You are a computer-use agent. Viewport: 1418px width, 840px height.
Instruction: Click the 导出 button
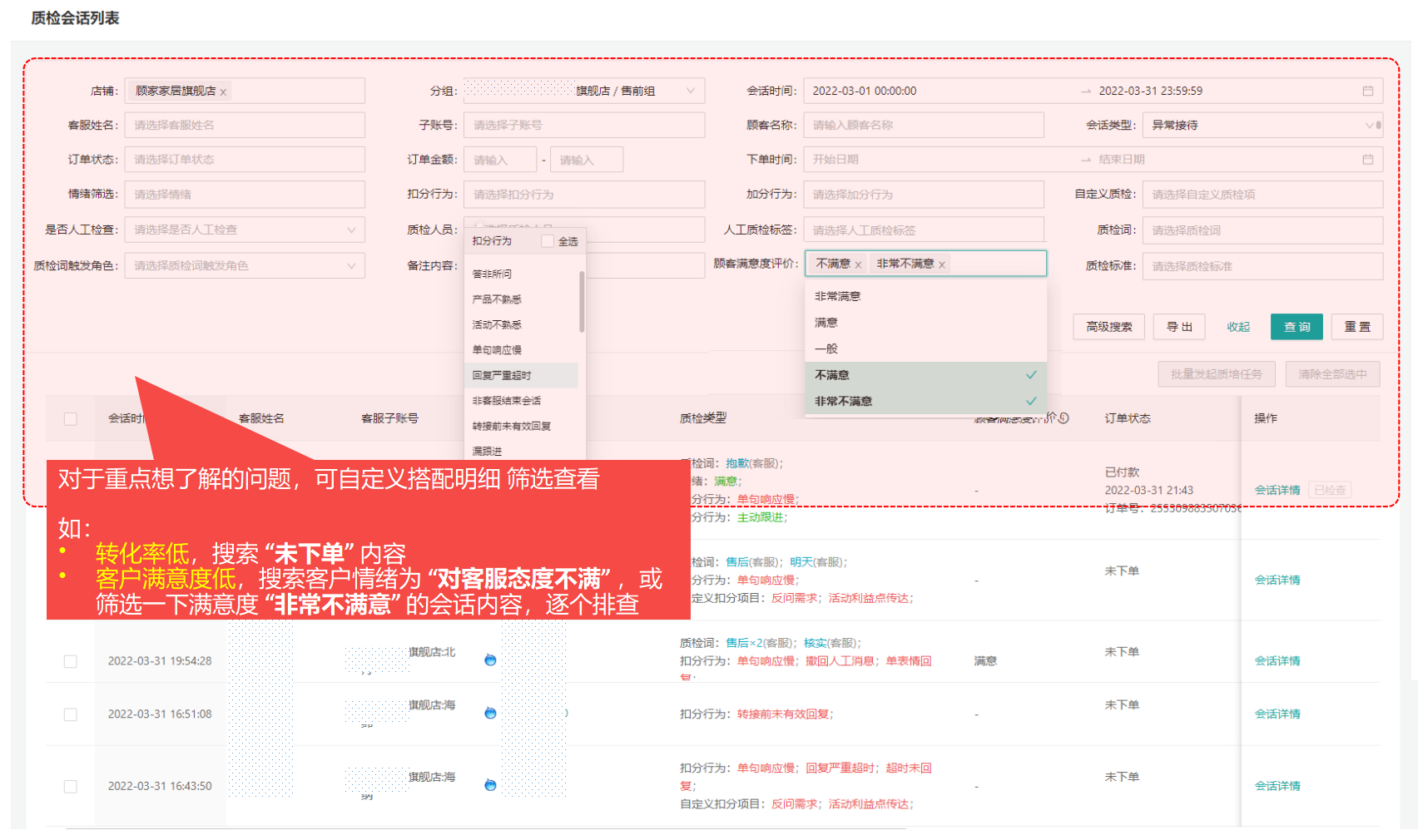point(1179,327)
